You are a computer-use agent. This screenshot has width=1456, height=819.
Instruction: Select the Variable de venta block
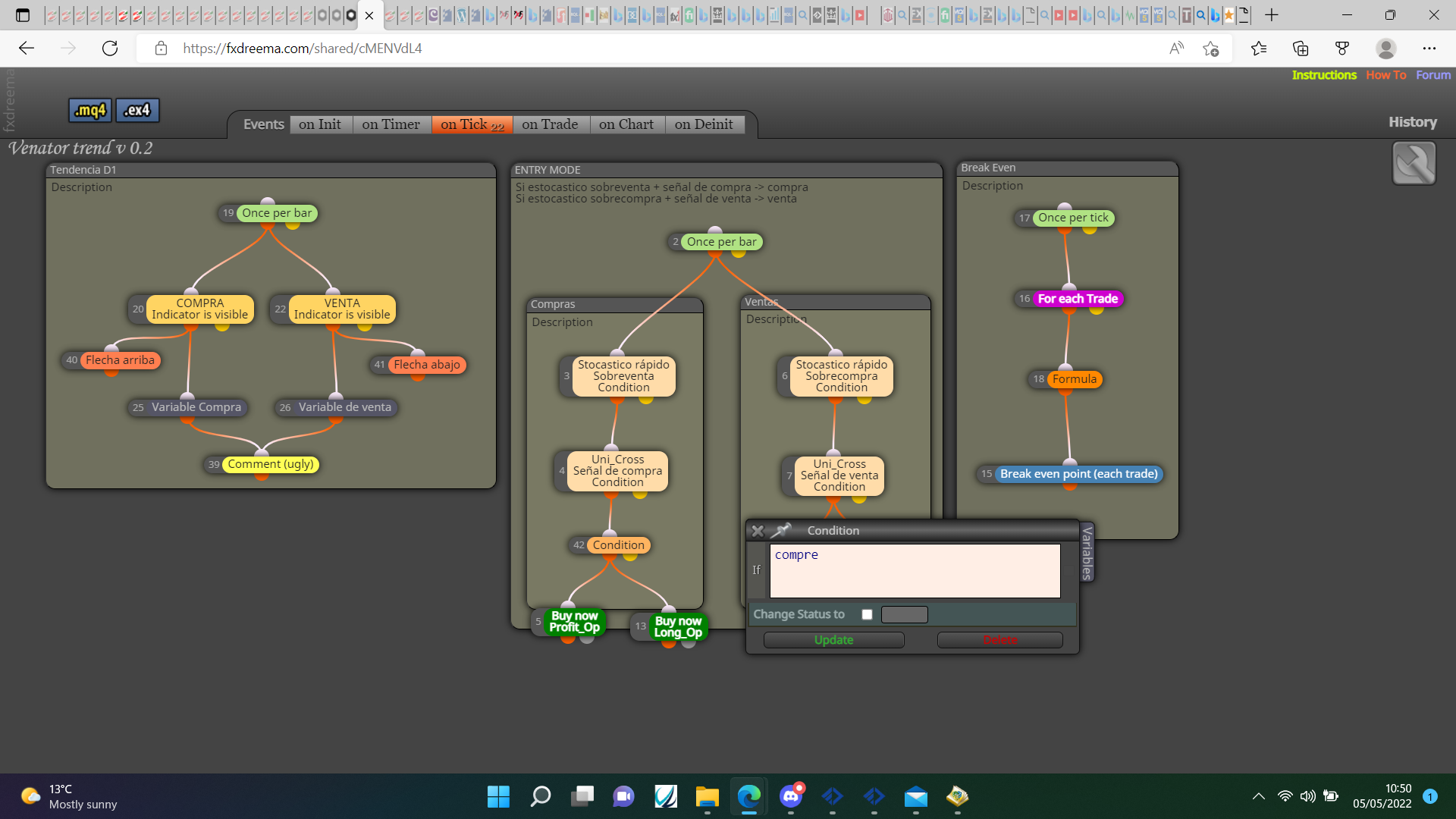pyautogui.click(x=345, y=407)
